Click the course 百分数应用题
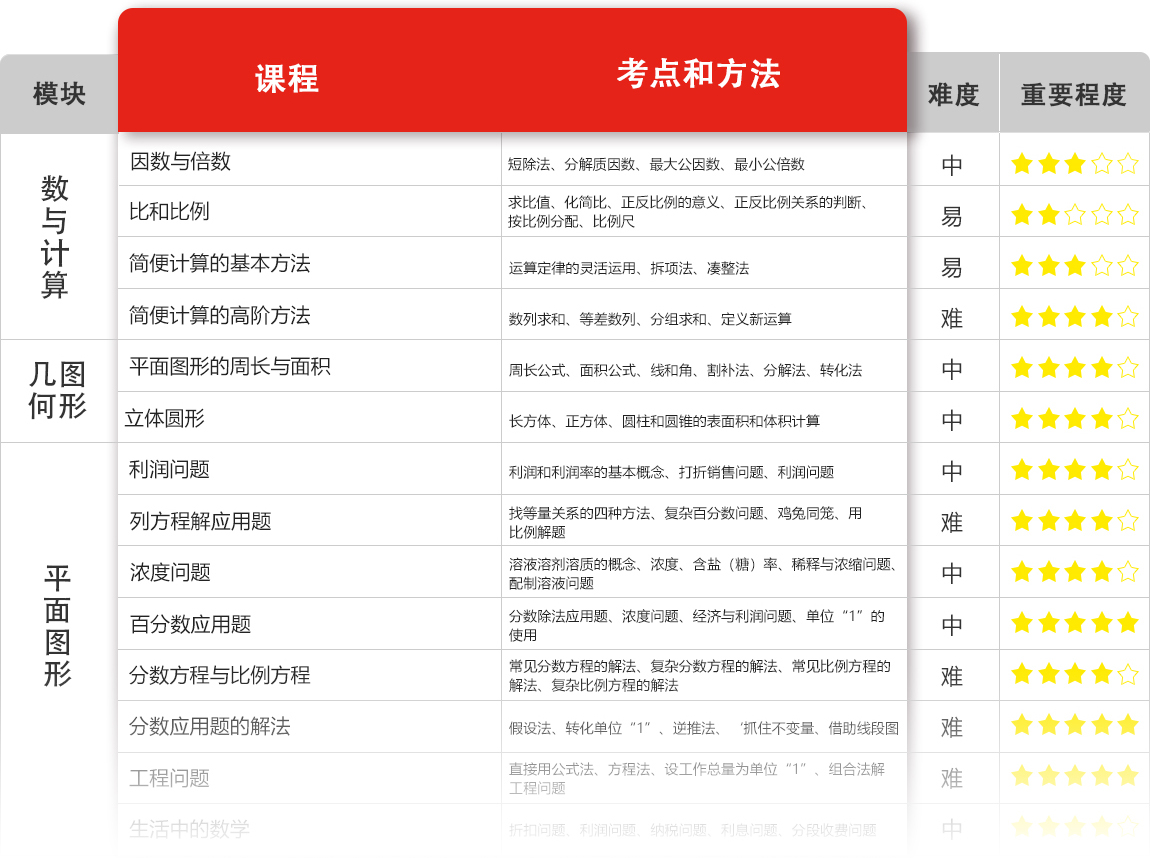Screen dimensions: 1150x858 pyautogui.click(x=190, y=624)
